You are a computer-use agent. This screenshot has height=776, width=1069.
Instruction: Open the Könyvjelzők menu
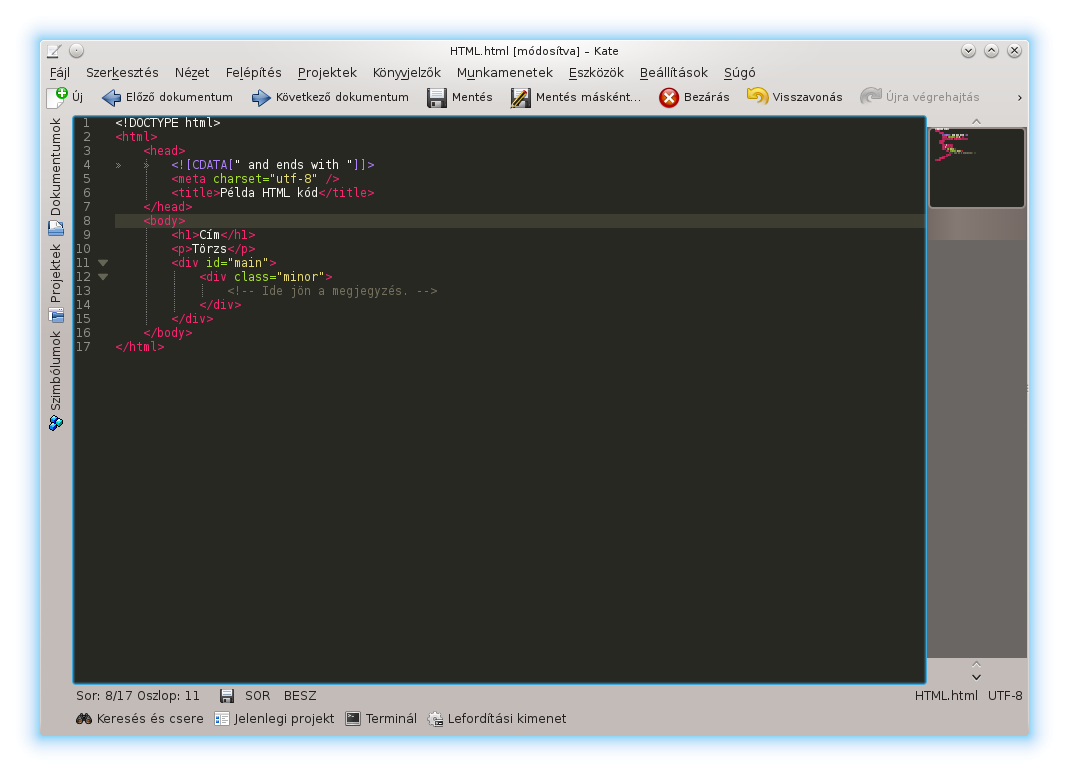coord(406,72)
